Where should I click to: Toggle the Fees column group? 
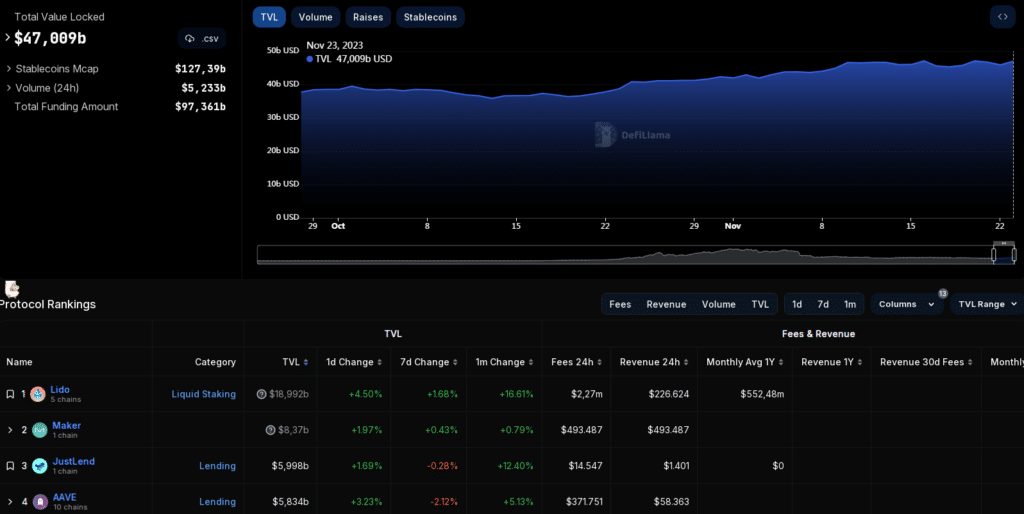coord(620,304)
